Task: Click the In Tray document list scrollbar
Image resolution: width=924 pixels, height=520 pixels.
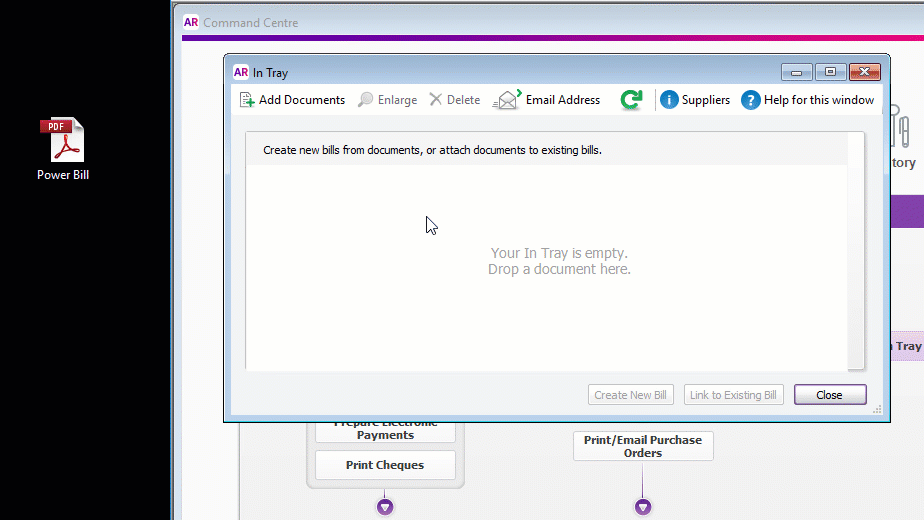Action: pos(856,250)
